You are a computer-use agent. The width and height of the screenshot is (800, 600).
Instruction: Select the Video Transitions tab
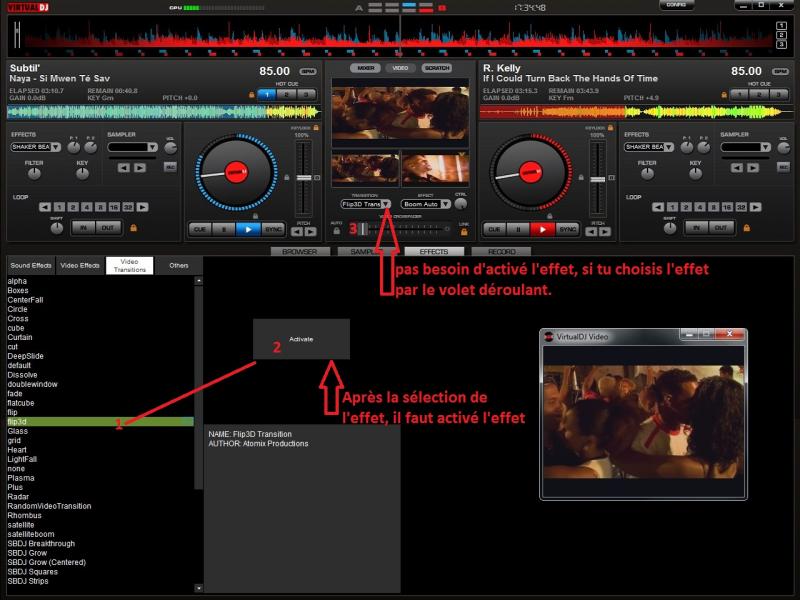130,266
